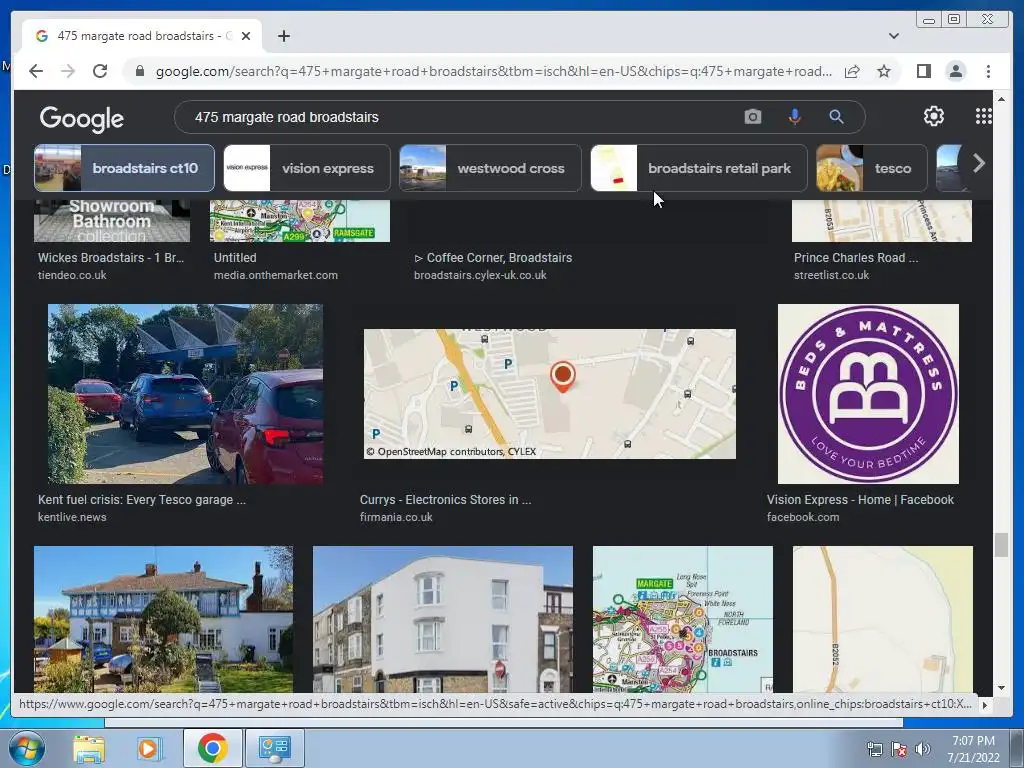Click the page vertical scrollbar thumb
Image resolution: width=1024 pixels, height=768 pixels.
pos(1001,545)
